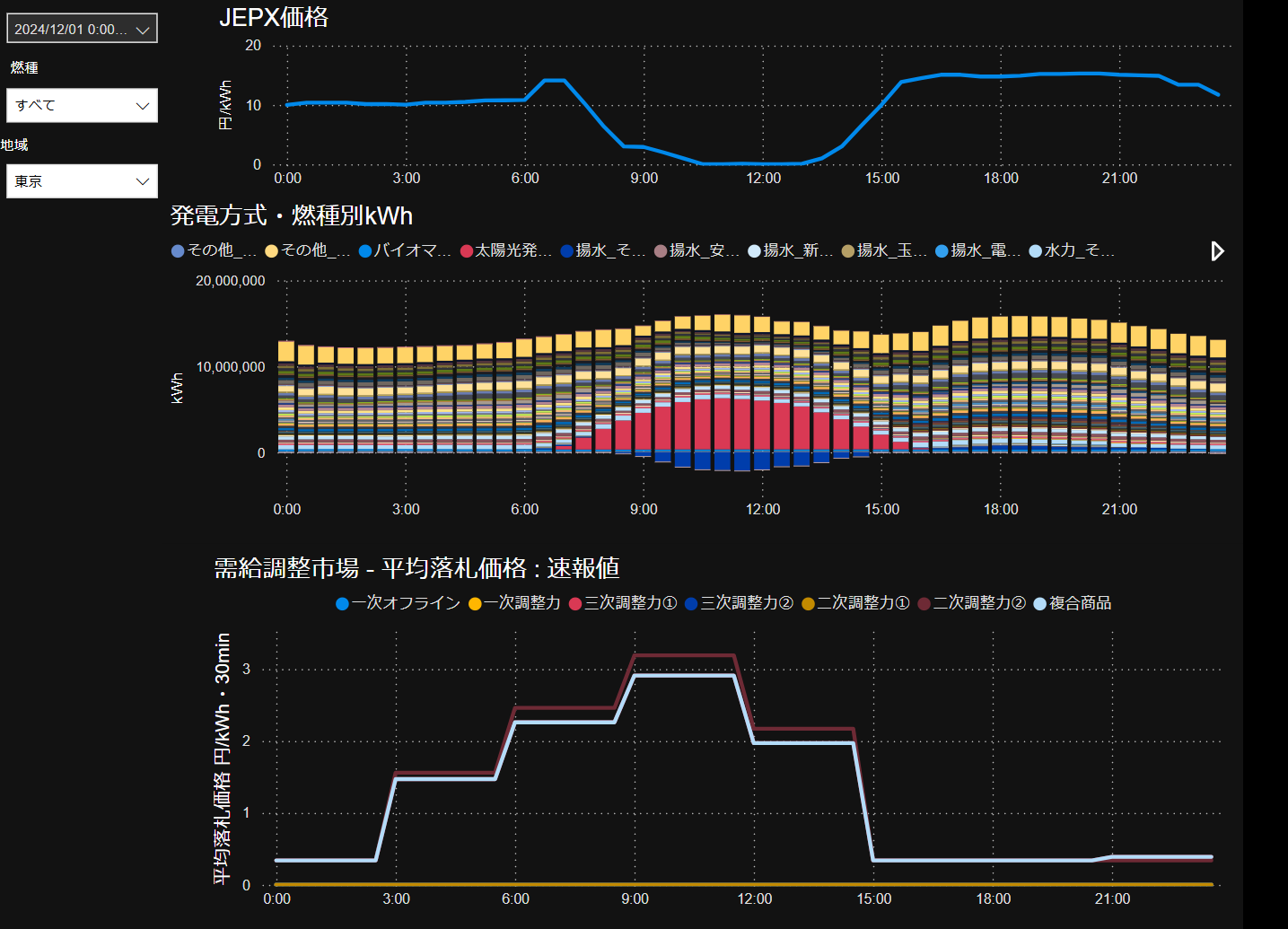Open the date slicer dropdown showing 2024/12/01
The width and height of the screenshot is (1288, 929).
[x=82, y=29]
